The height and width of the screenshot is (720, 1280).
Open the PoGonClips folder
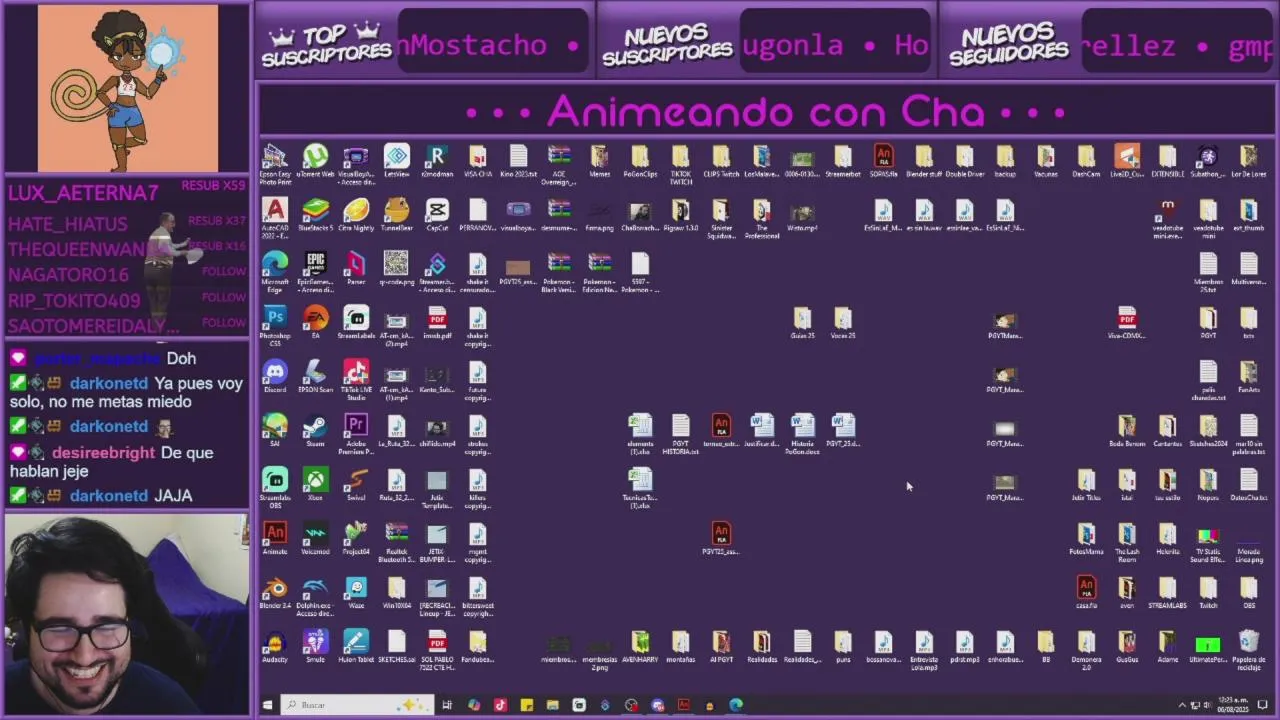pyautogui.click(x=640, y=162)
